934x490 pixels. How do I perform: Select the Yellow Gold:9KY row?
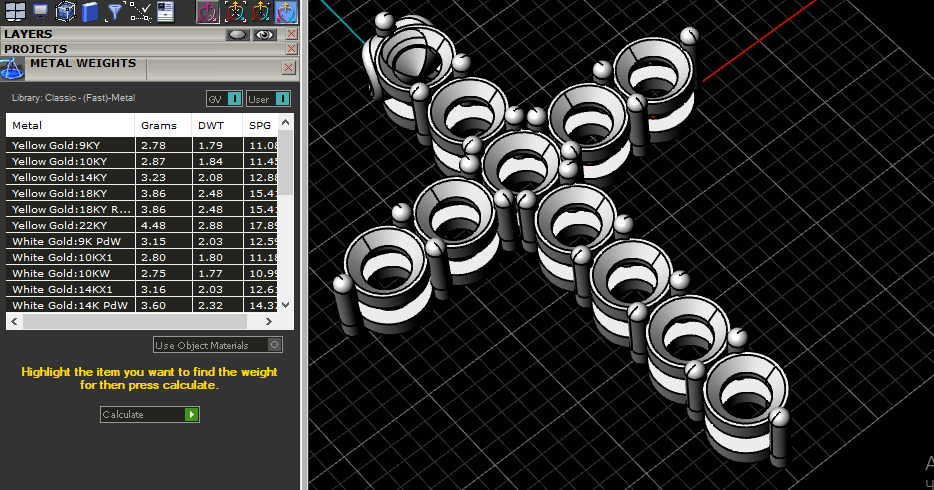(141, 145)
